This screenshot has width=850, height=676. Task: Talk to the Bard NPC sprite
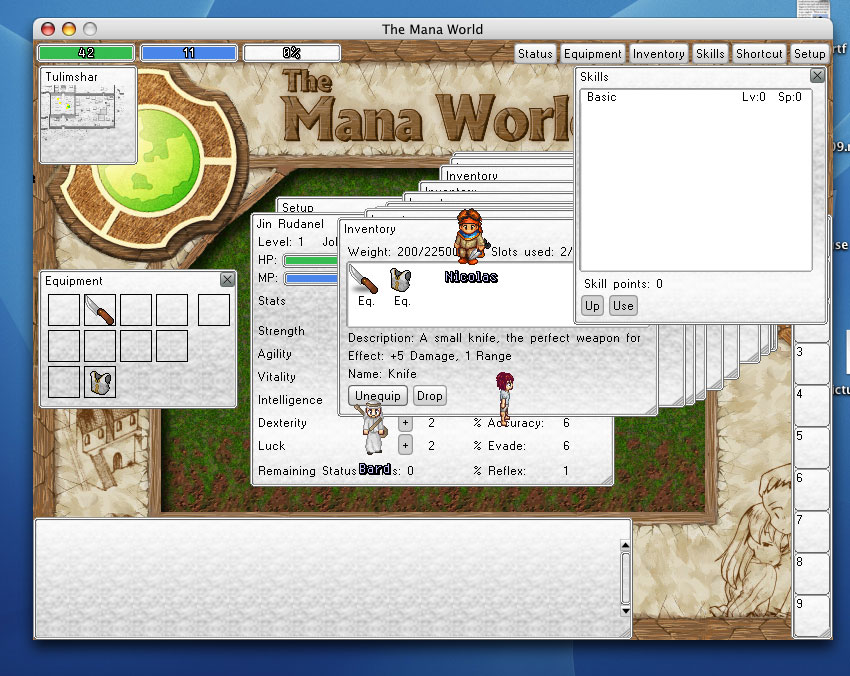coord(373,427)
